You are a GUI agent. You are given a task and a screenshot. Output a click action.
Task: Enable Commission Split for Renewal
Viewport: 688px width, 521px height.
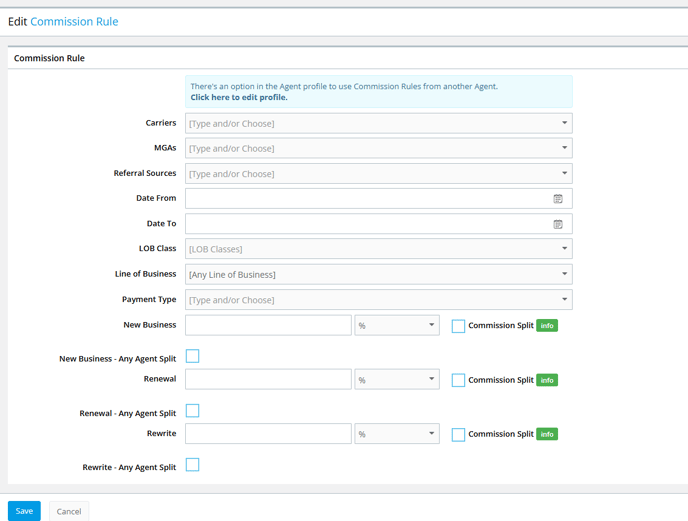(x=458, y=380)
